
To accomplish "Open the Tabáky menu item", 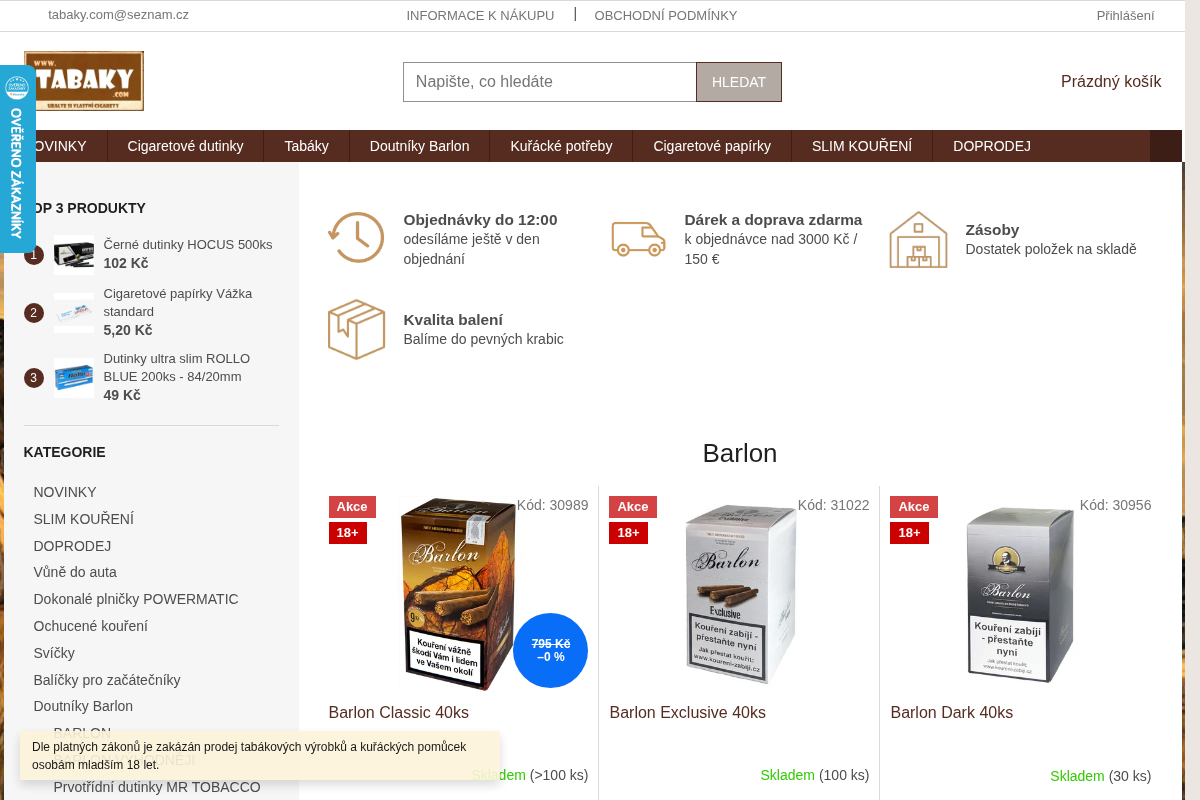I will [306, 146].
